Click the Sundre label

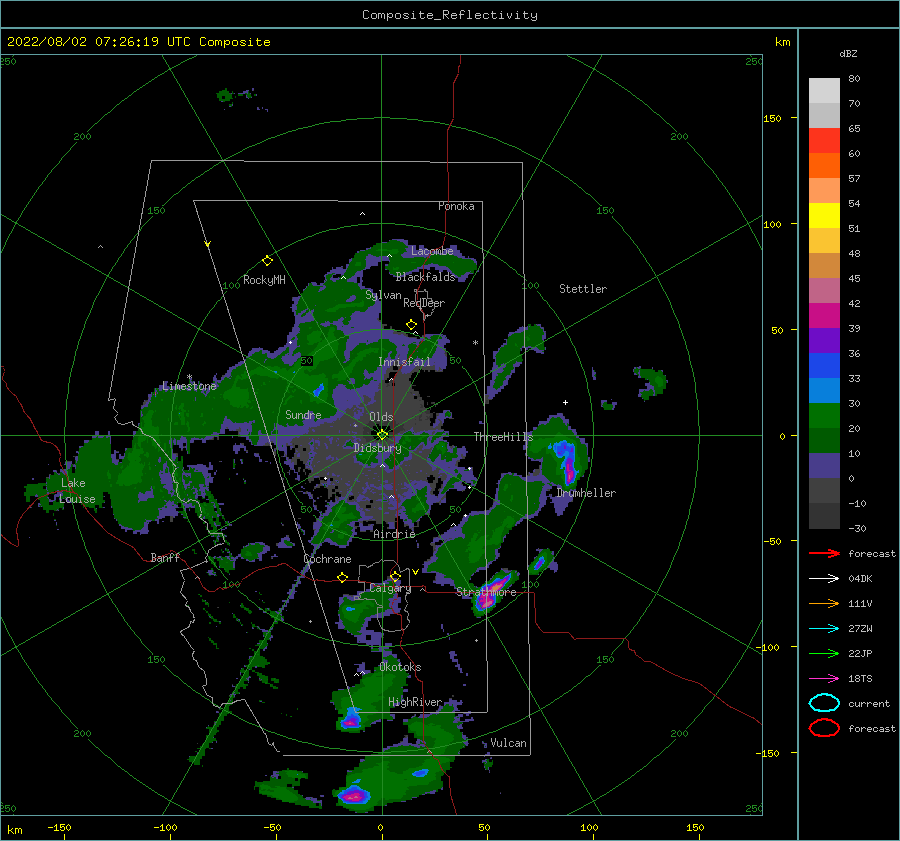tap(303, 415)
